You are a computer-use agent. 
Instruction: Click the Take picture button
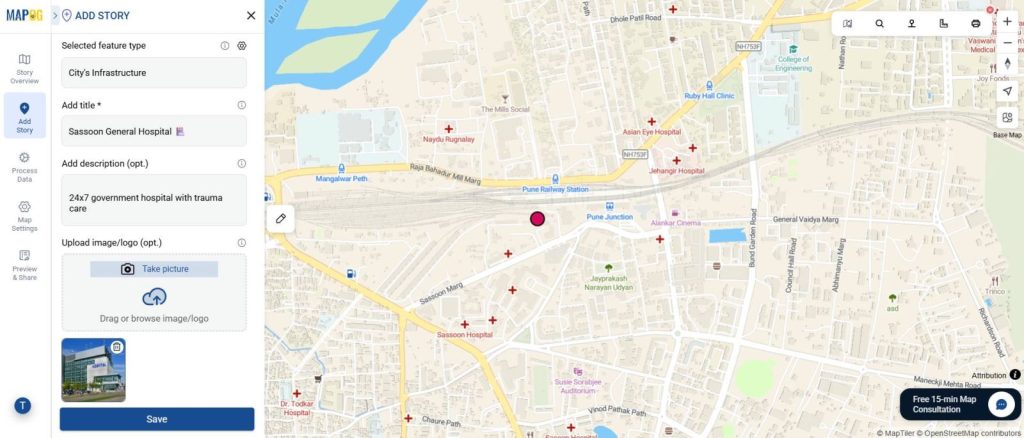[154, 269]
